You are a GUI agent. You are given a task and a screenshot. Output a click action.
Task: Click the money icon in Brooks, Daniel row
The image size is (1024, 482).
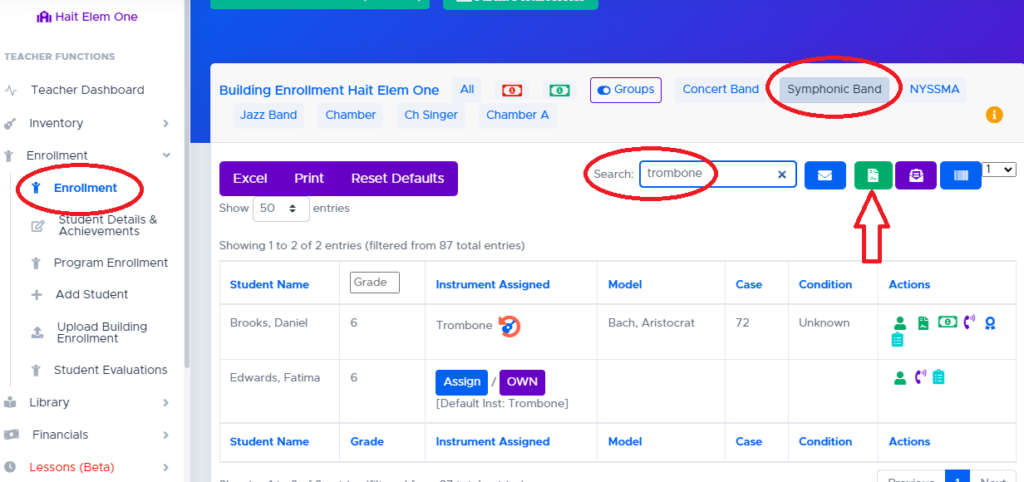[946, 323]
